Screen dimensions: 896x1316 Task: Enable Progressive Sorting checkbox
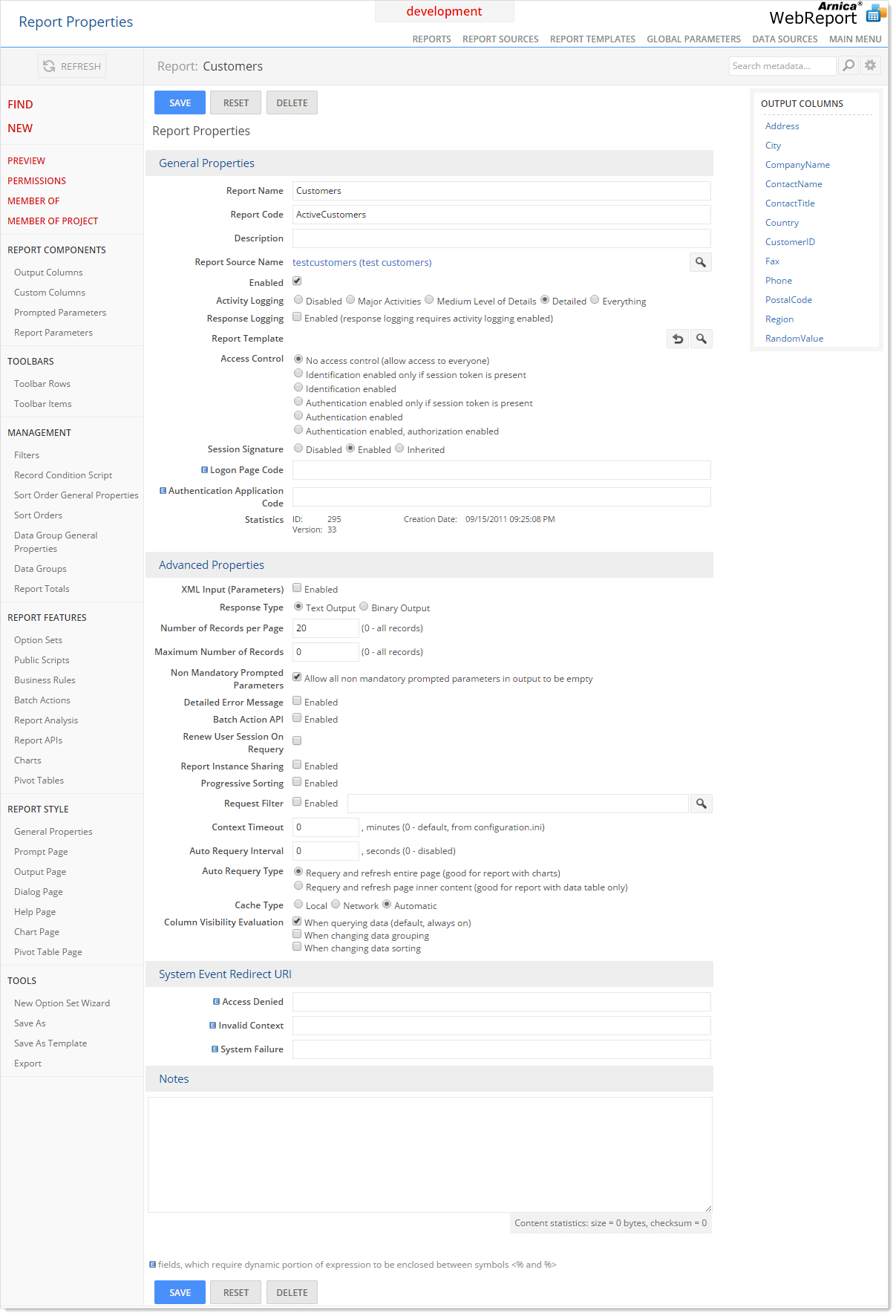[x=297, y=782]
